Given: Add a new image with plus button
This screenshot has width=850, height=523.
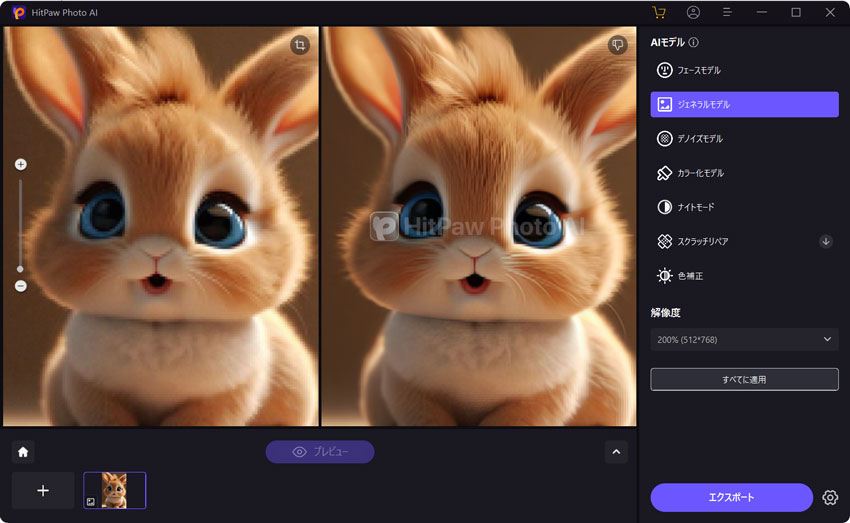Looking at the screenshot, I should 43,490.
